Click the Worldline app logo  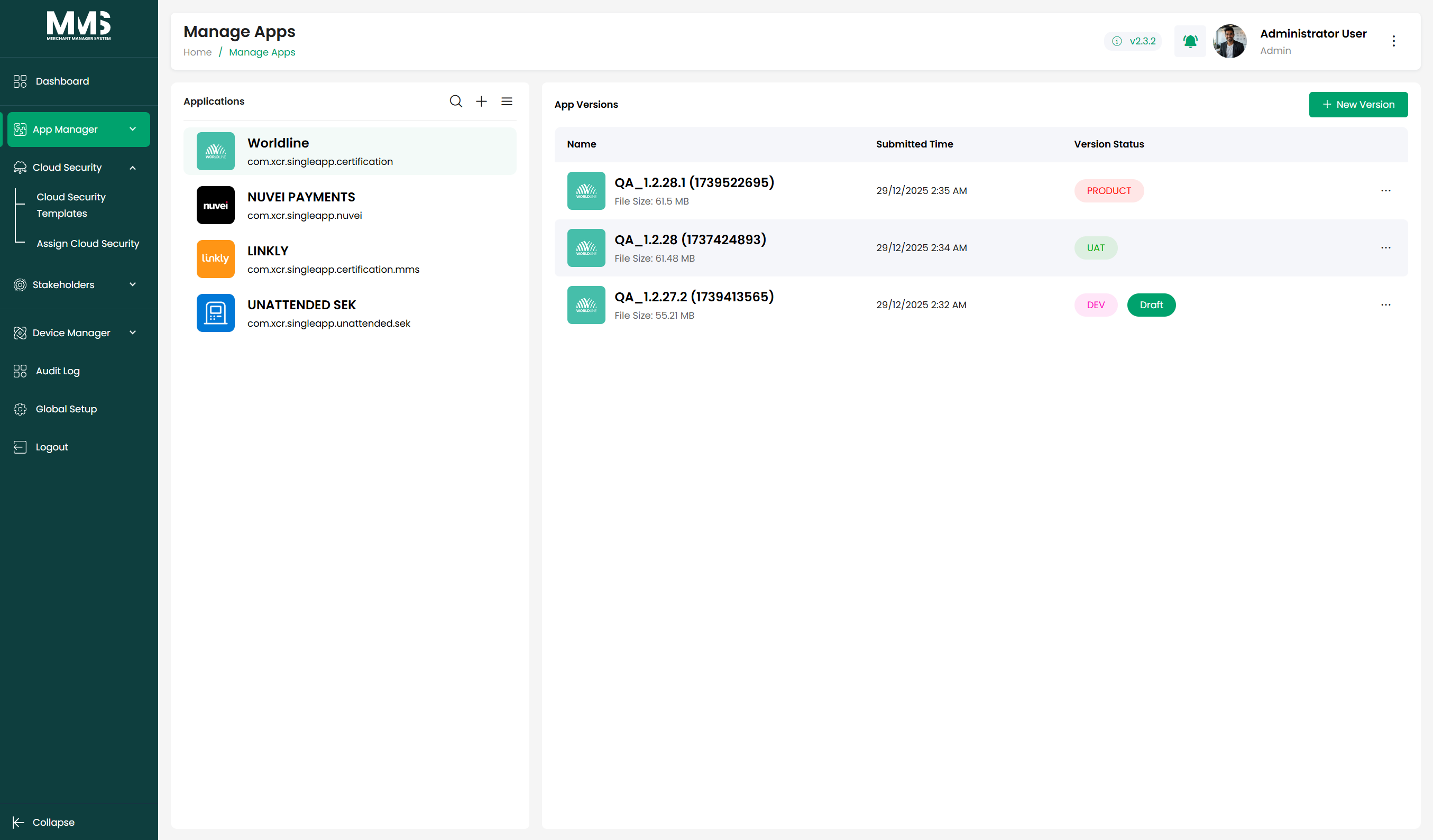coord(216,151)
